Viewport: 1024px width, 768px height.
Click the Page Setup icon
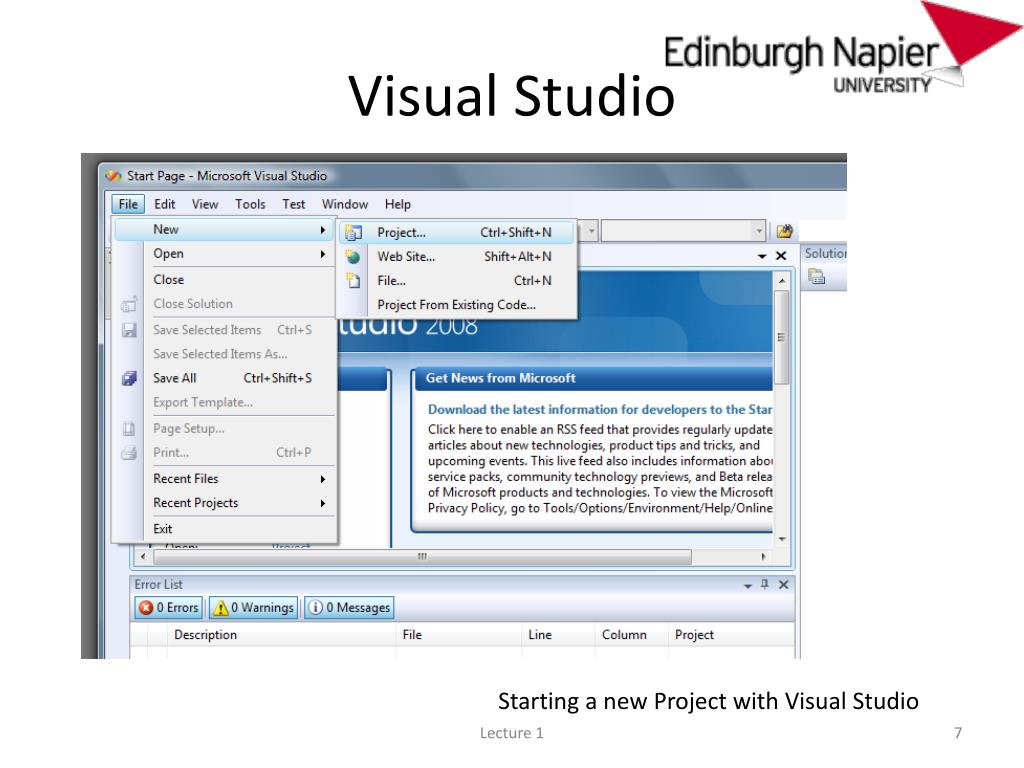pyautogui.click(x=129, y=429)
